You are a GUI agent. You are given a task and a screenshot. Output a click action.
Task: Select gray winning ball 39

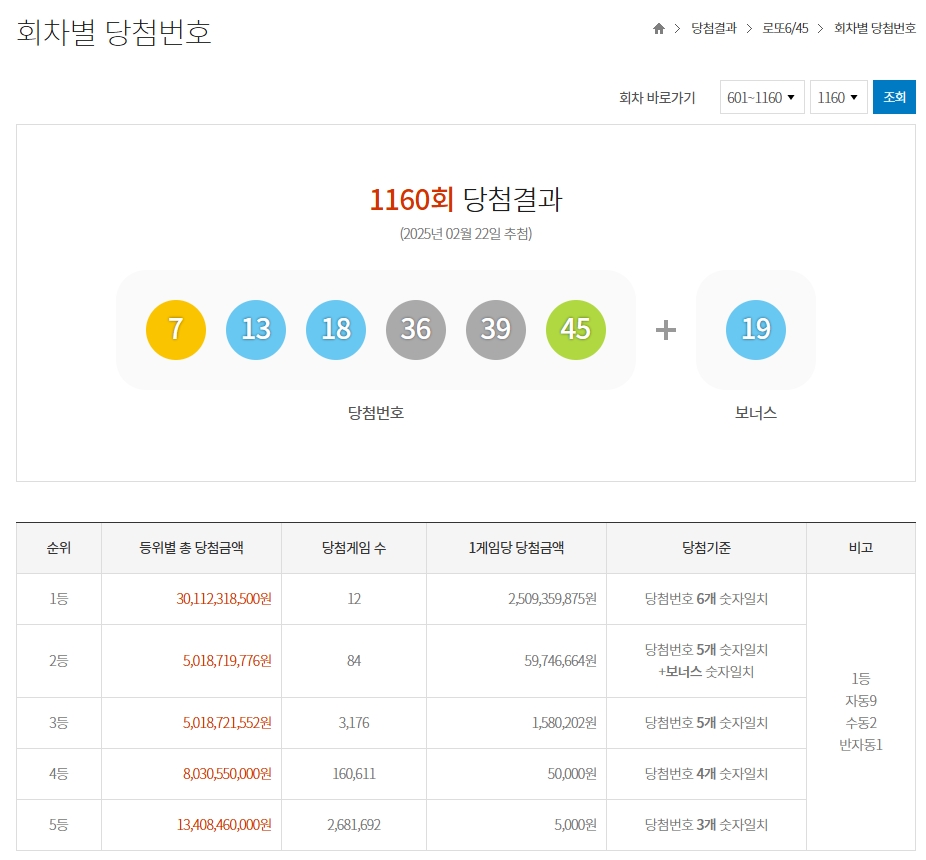(496, 329)
